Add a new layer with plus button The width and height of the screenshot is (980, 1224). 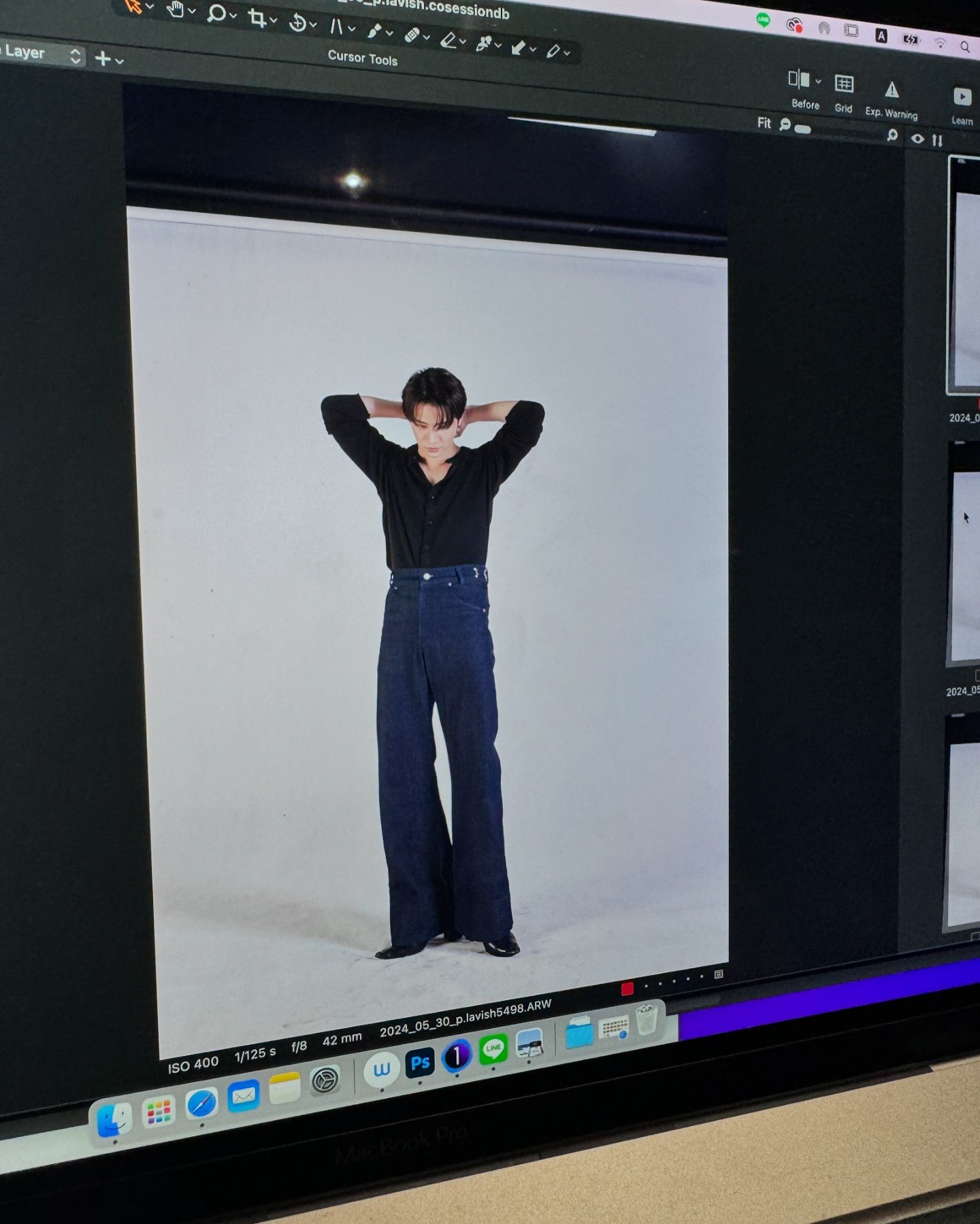[103, 59]
